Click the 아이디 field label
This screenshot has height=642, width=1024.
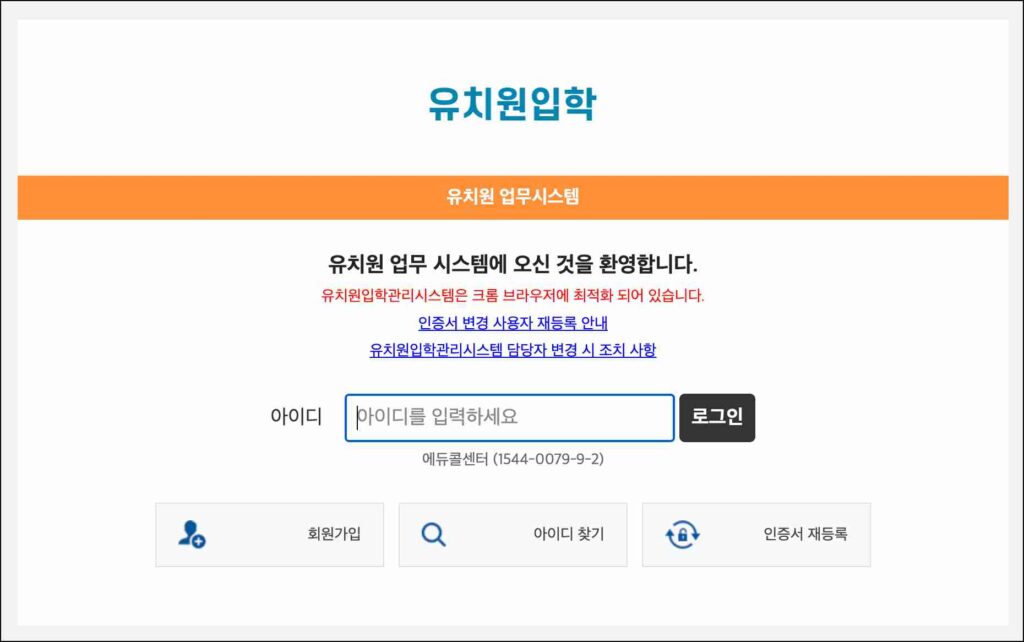(x=296, y=418)
